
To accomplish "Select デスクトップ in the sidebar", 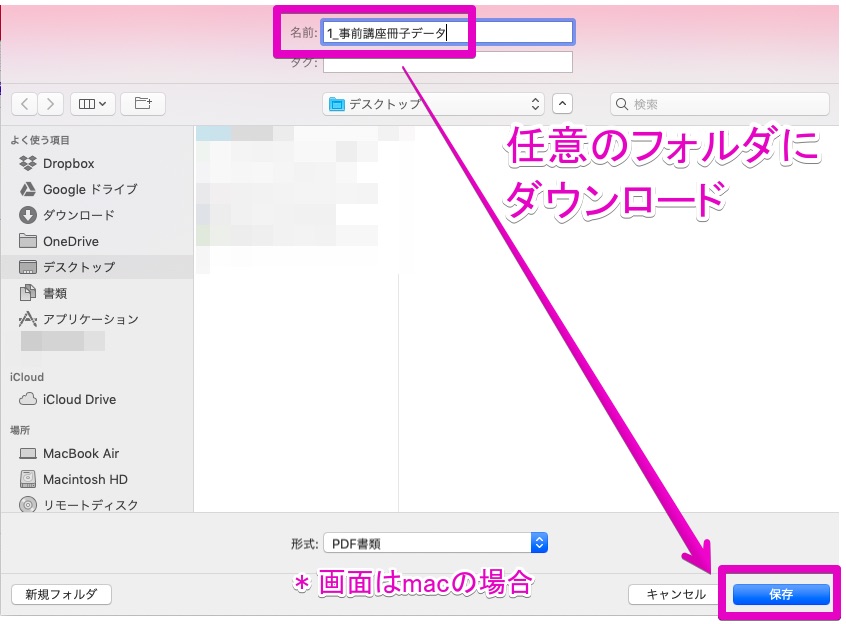I will (97, 267).
